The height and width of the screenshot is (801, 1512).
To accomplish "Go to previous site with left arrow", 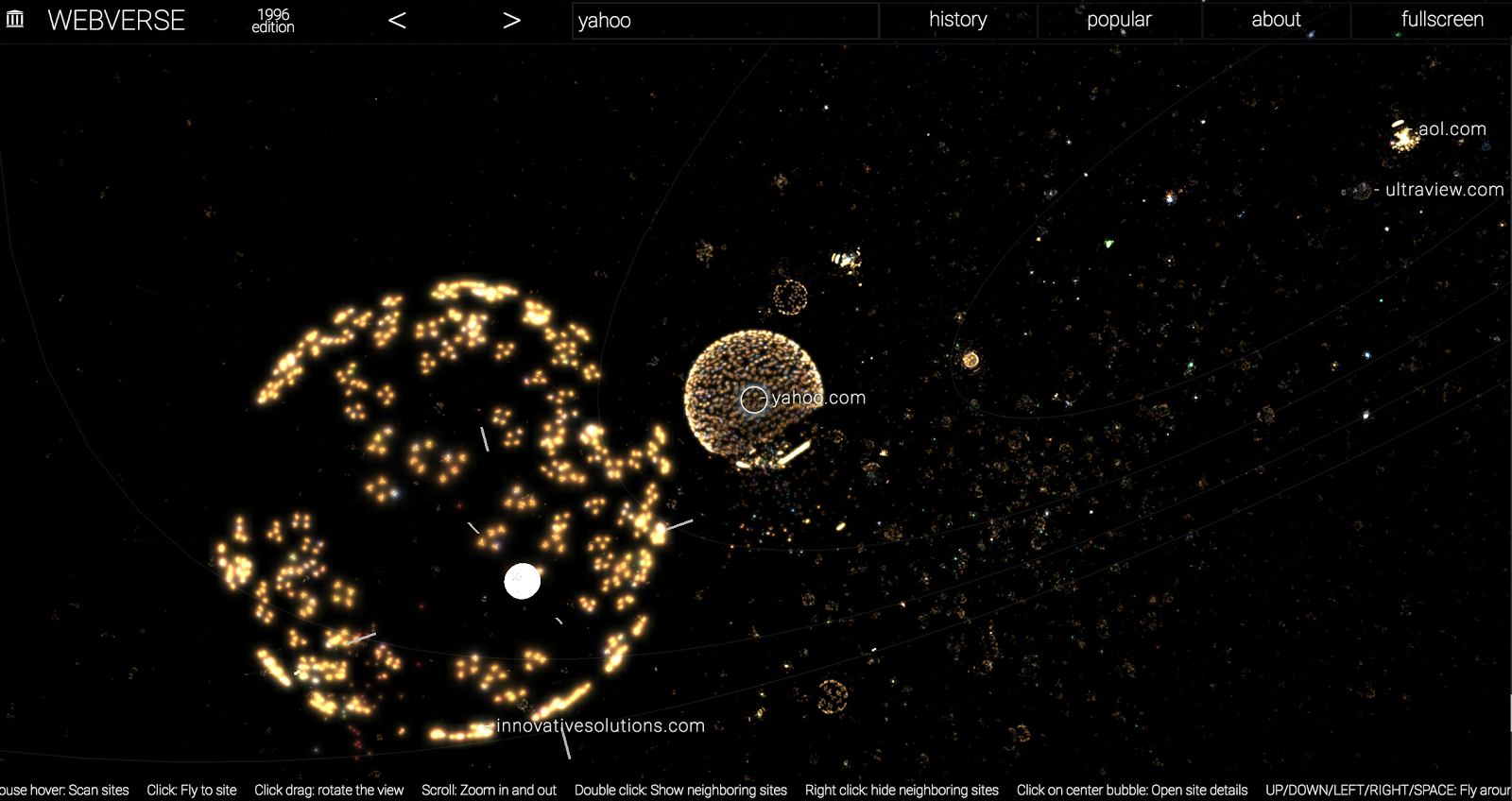I will 397,21.
